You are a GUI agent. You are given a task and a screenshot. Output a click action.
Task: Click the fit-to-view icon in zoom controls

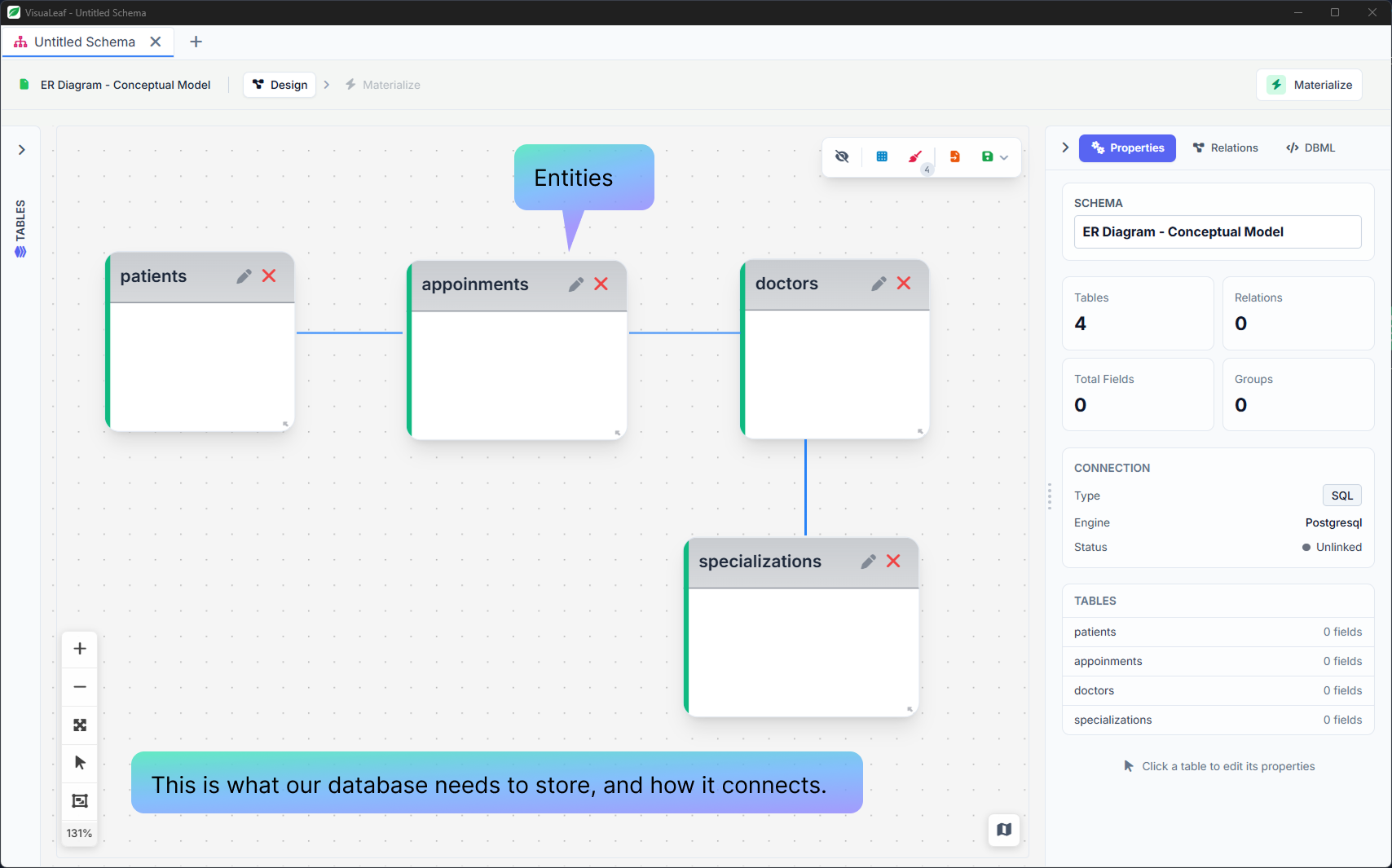(80, 725)
